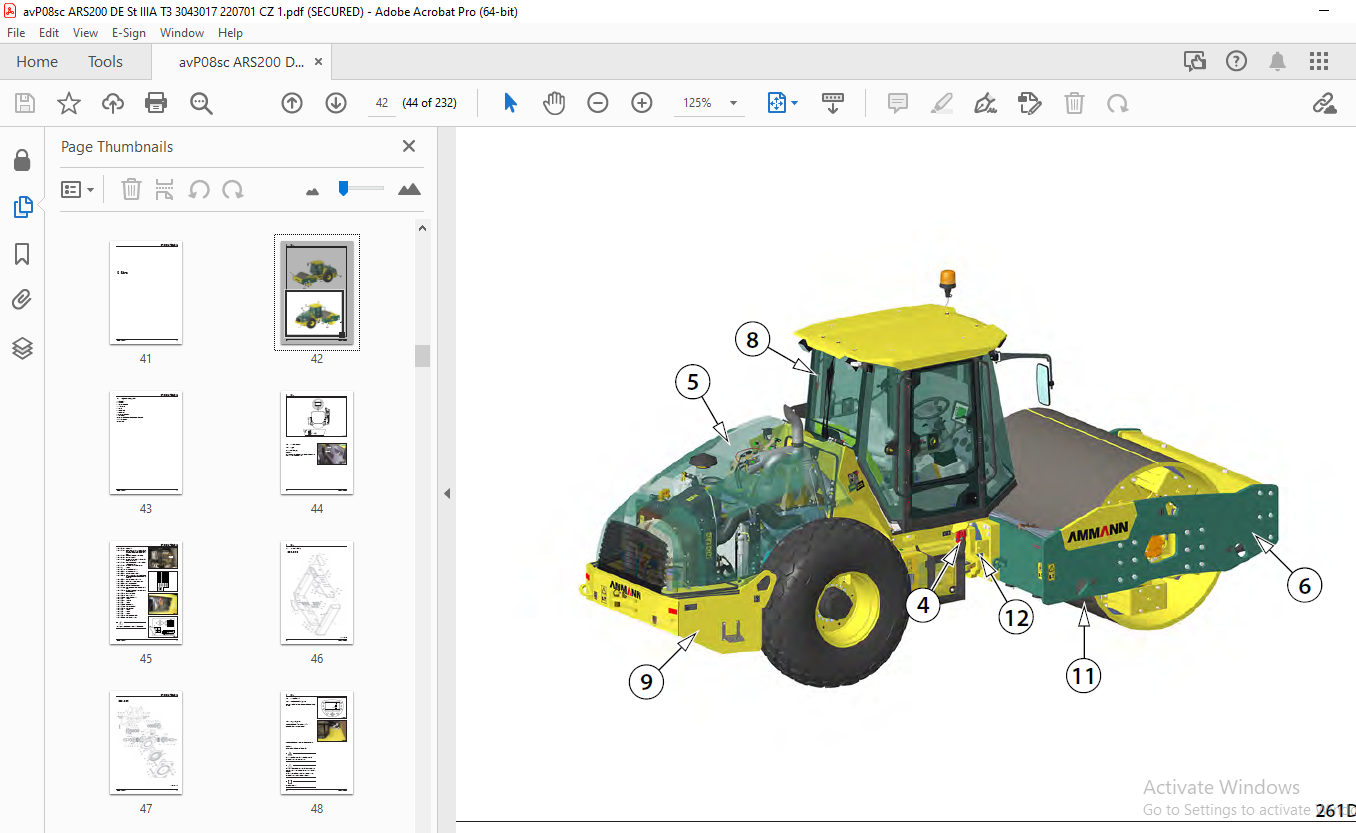Open the Notifications bell
The width and height of the screenshot is (1356, 833).
click(x=1277, y=61)
